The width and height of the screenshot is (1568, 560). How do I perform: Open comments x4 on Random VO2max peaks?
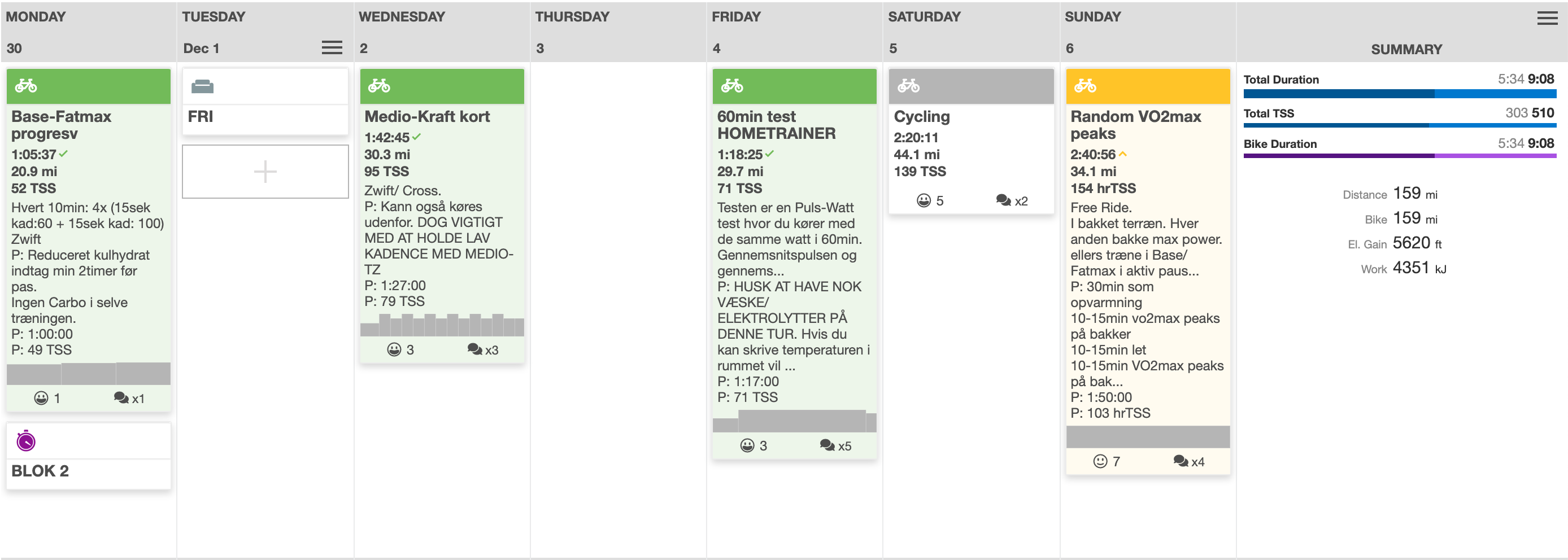point(1188,462)
